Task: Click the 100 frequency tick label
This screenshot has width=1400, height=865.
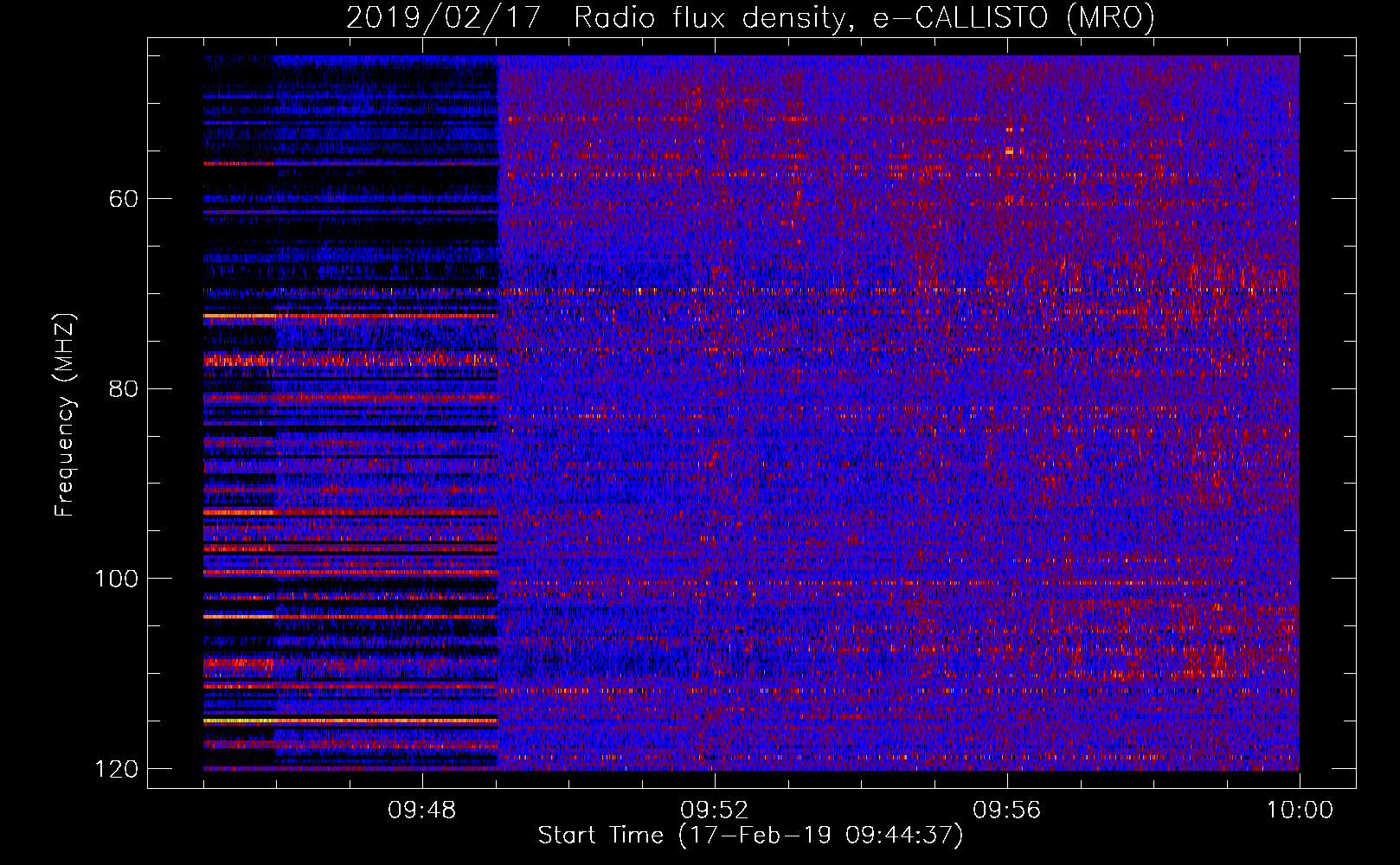Action: point(116,579)
